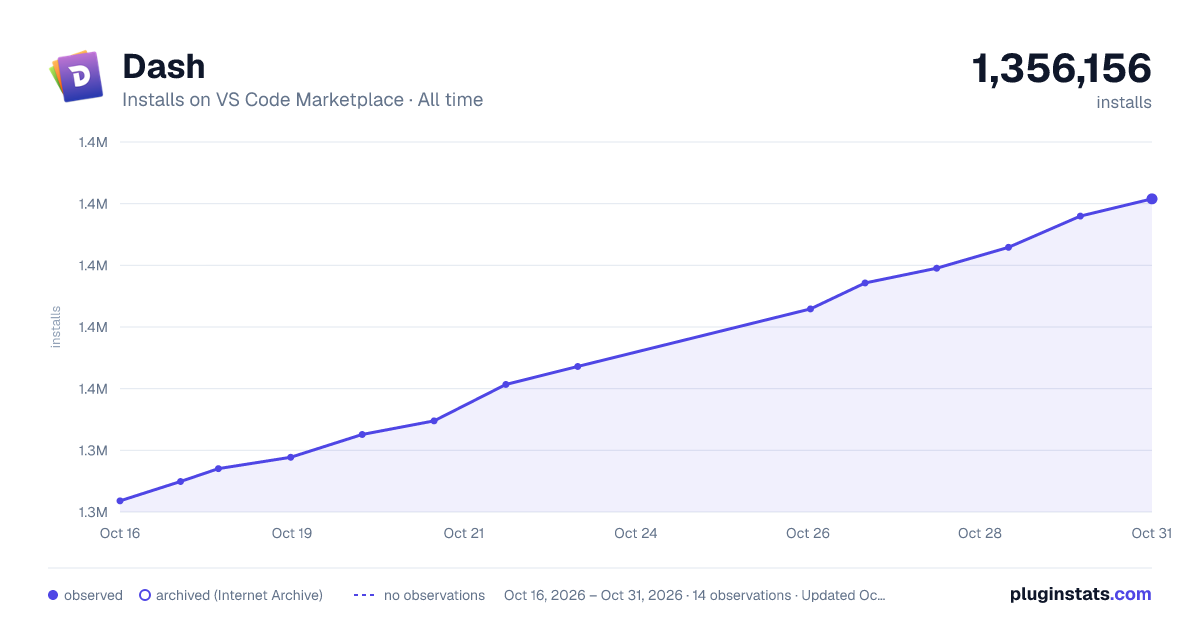Click the observed legend label
Screen dimensions: 1200x630
click(93, 595)
